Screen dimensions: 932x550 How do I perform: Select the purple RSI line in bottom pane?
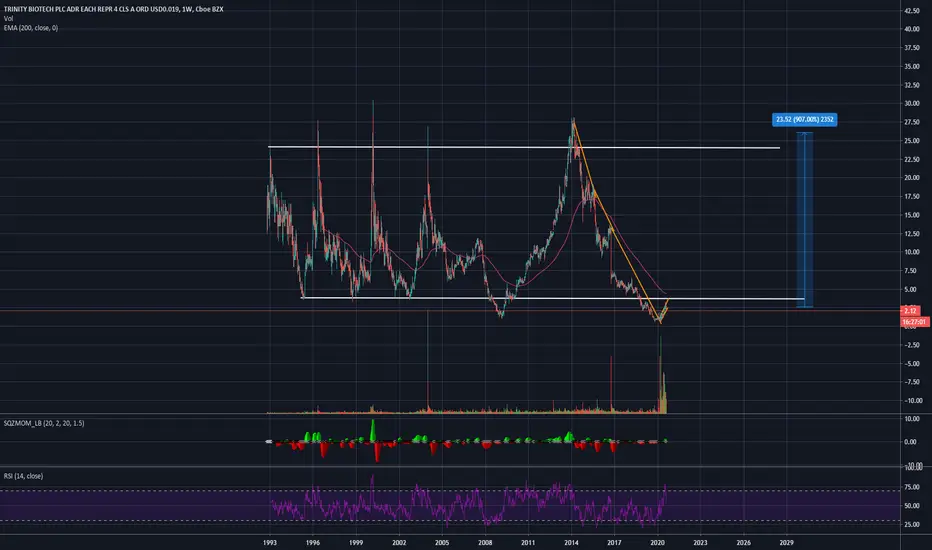point(469,503)
